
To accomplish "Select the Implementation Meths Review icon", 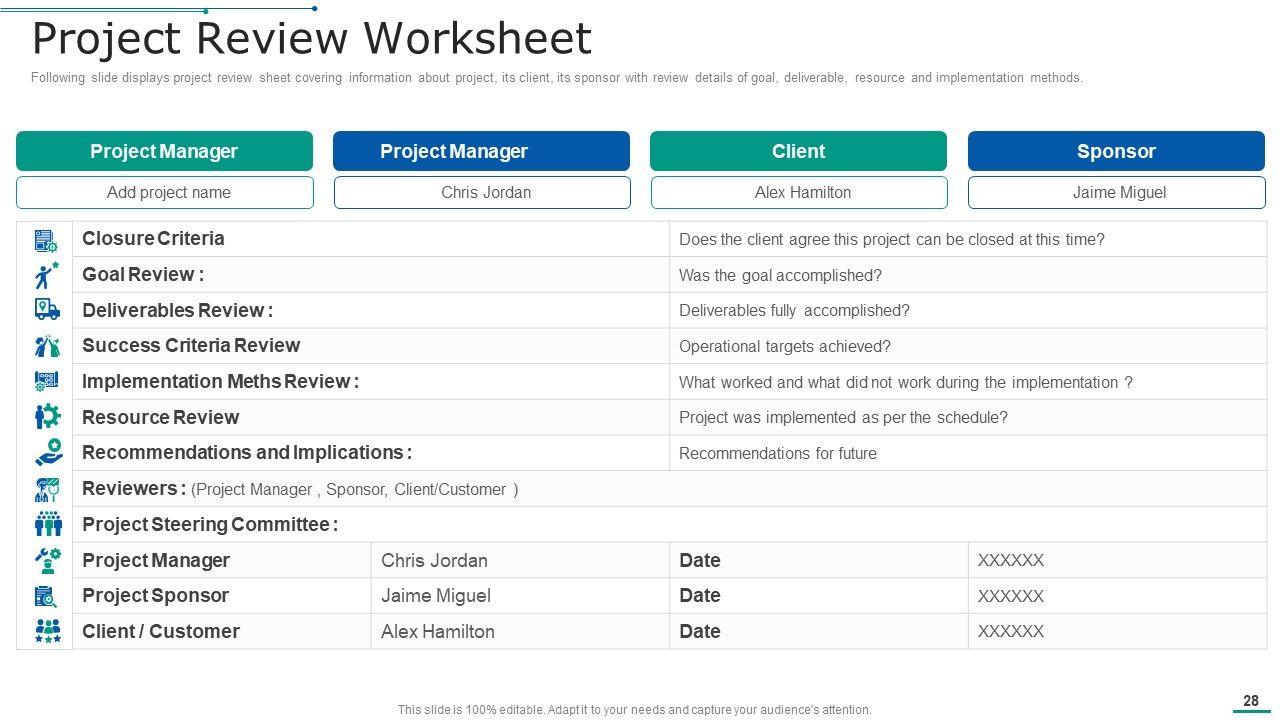I will (46, 382).
